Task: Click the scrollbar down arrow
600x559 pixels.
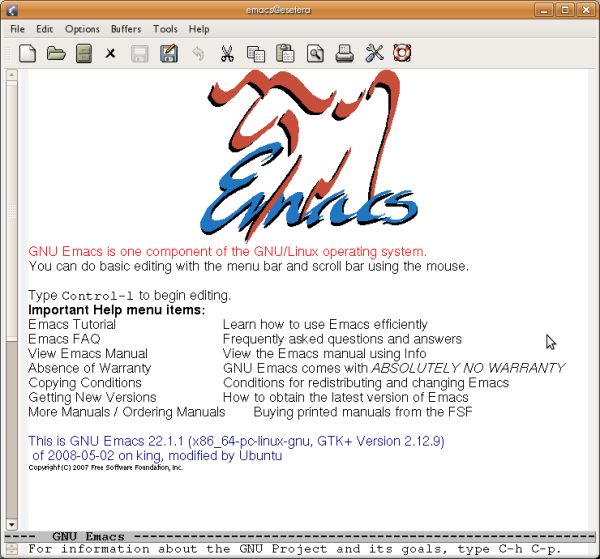Action: click(12, 525)
